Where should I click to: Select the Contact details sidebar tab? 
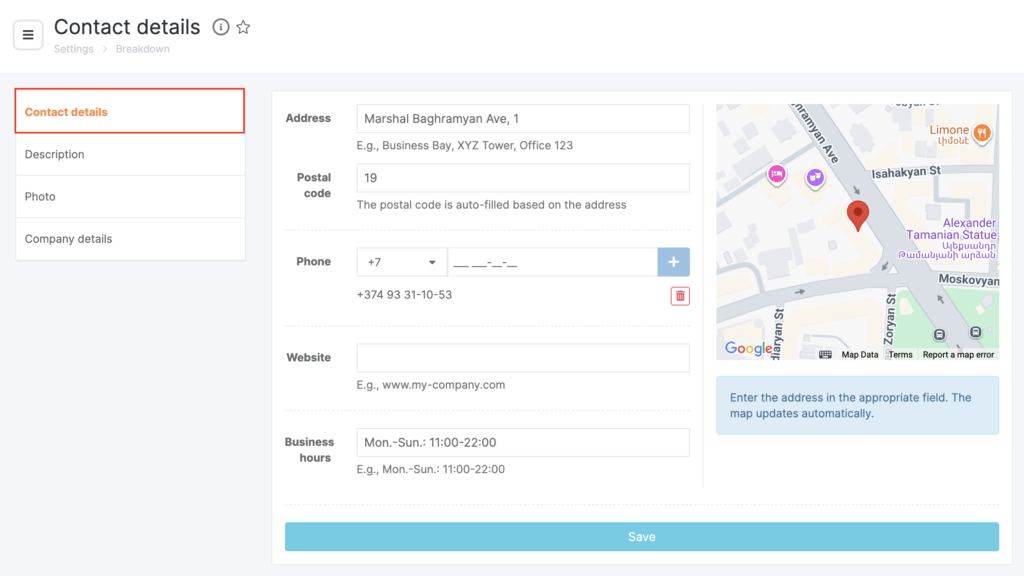pos(130,112)
